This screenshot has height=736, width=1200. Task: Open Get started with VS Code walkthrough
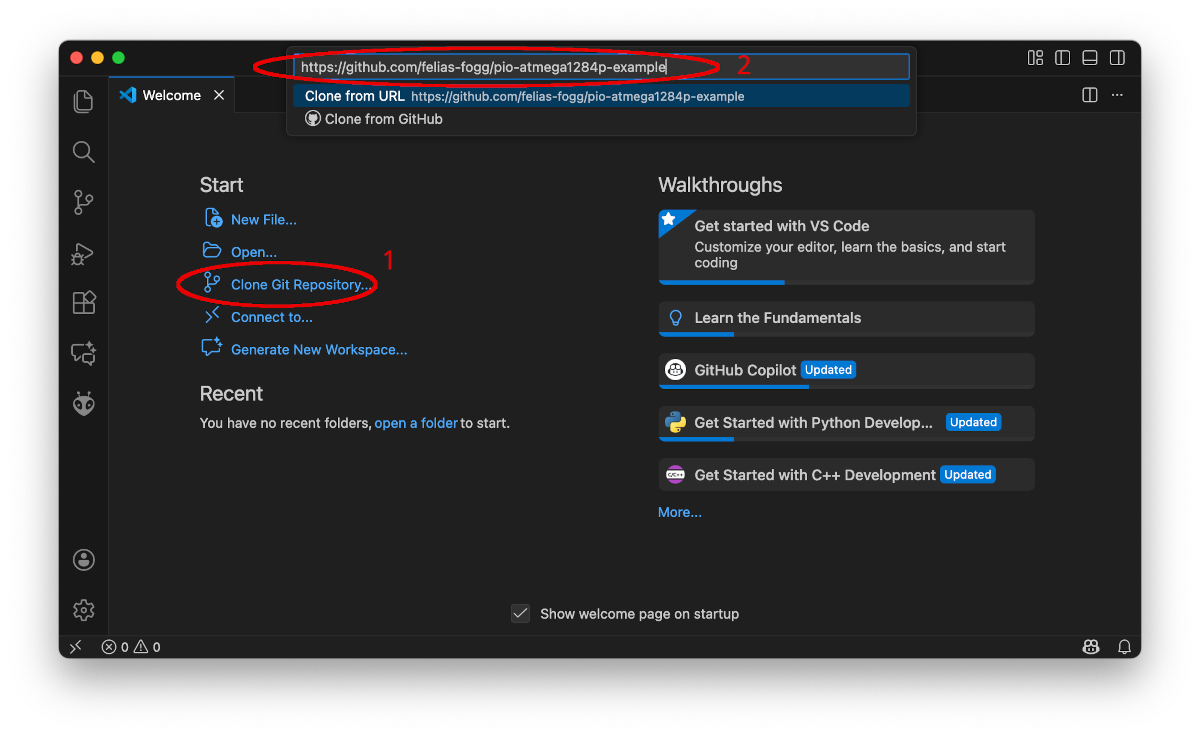pos(846,247)
